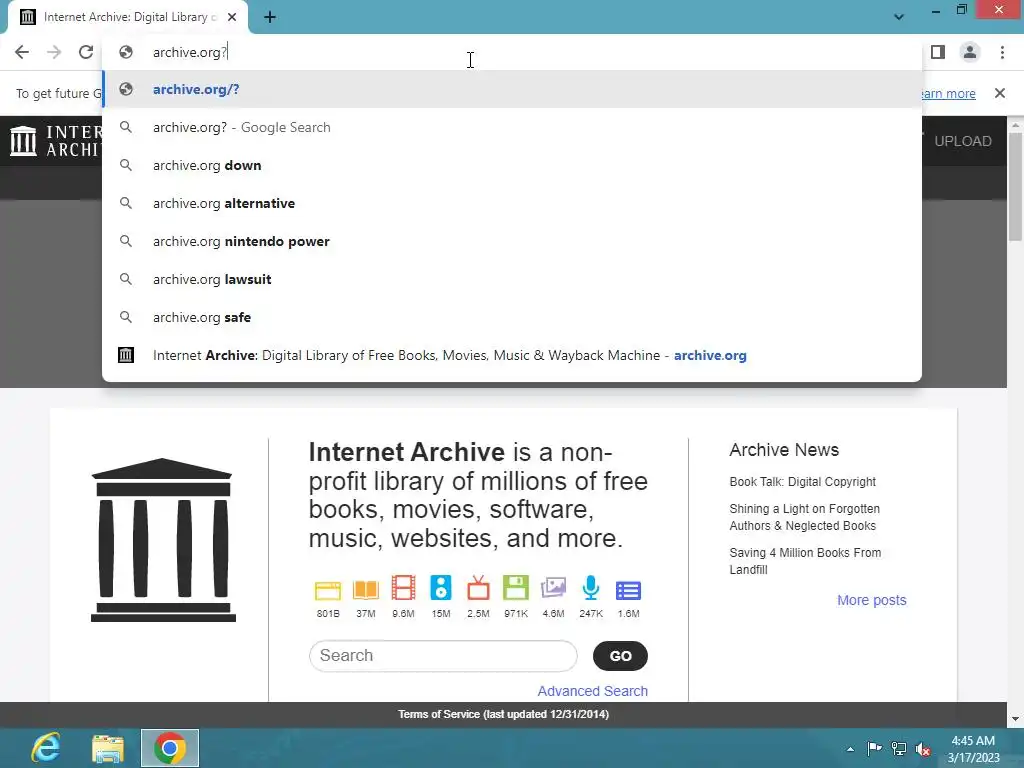Click the archive Search input field

pos(443,656)
